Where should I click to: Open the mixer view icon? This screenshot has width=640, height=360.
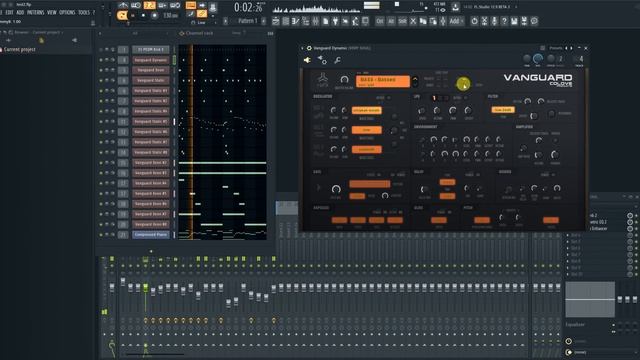point(316,21)
